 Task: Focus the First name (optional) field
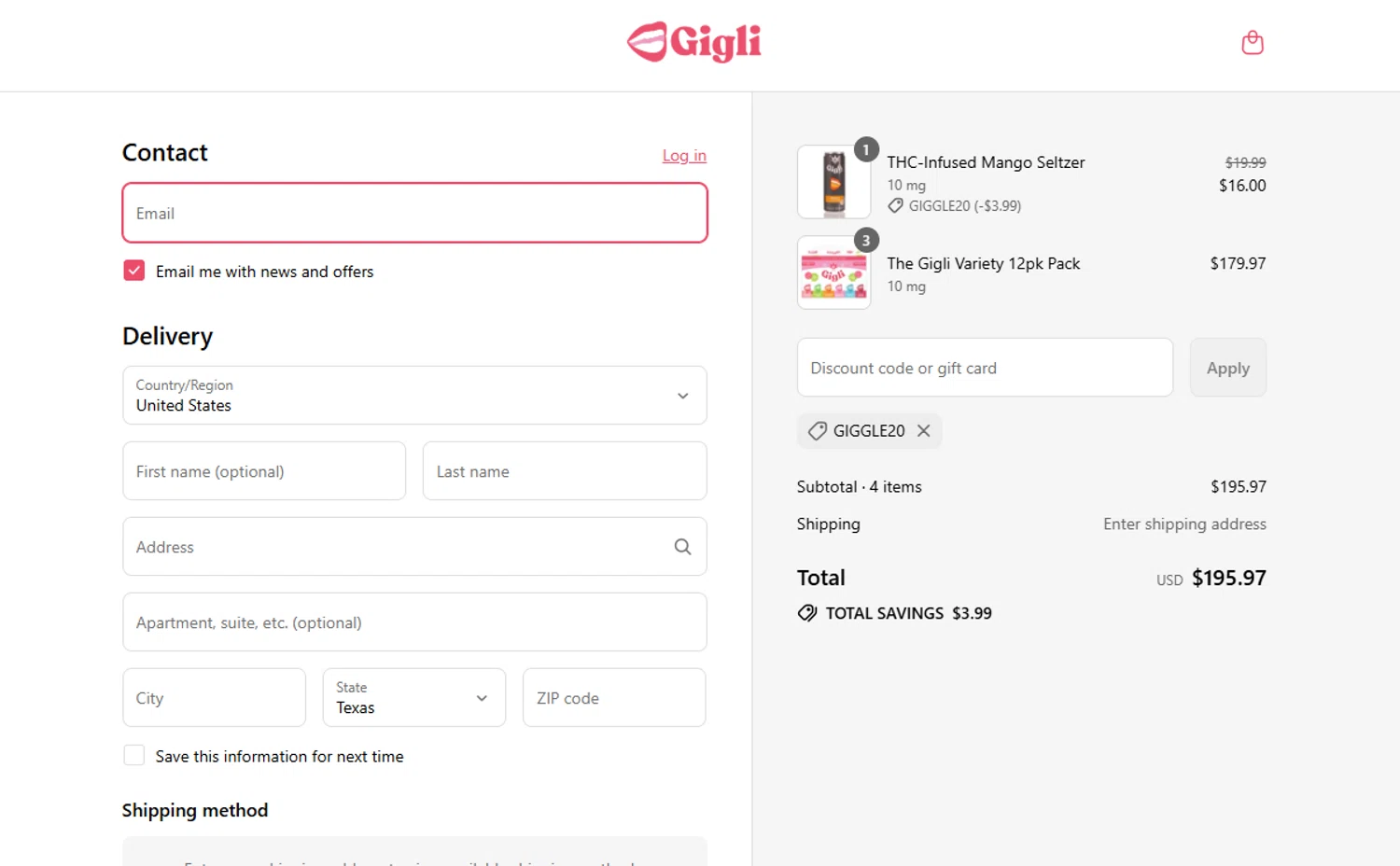264,471
